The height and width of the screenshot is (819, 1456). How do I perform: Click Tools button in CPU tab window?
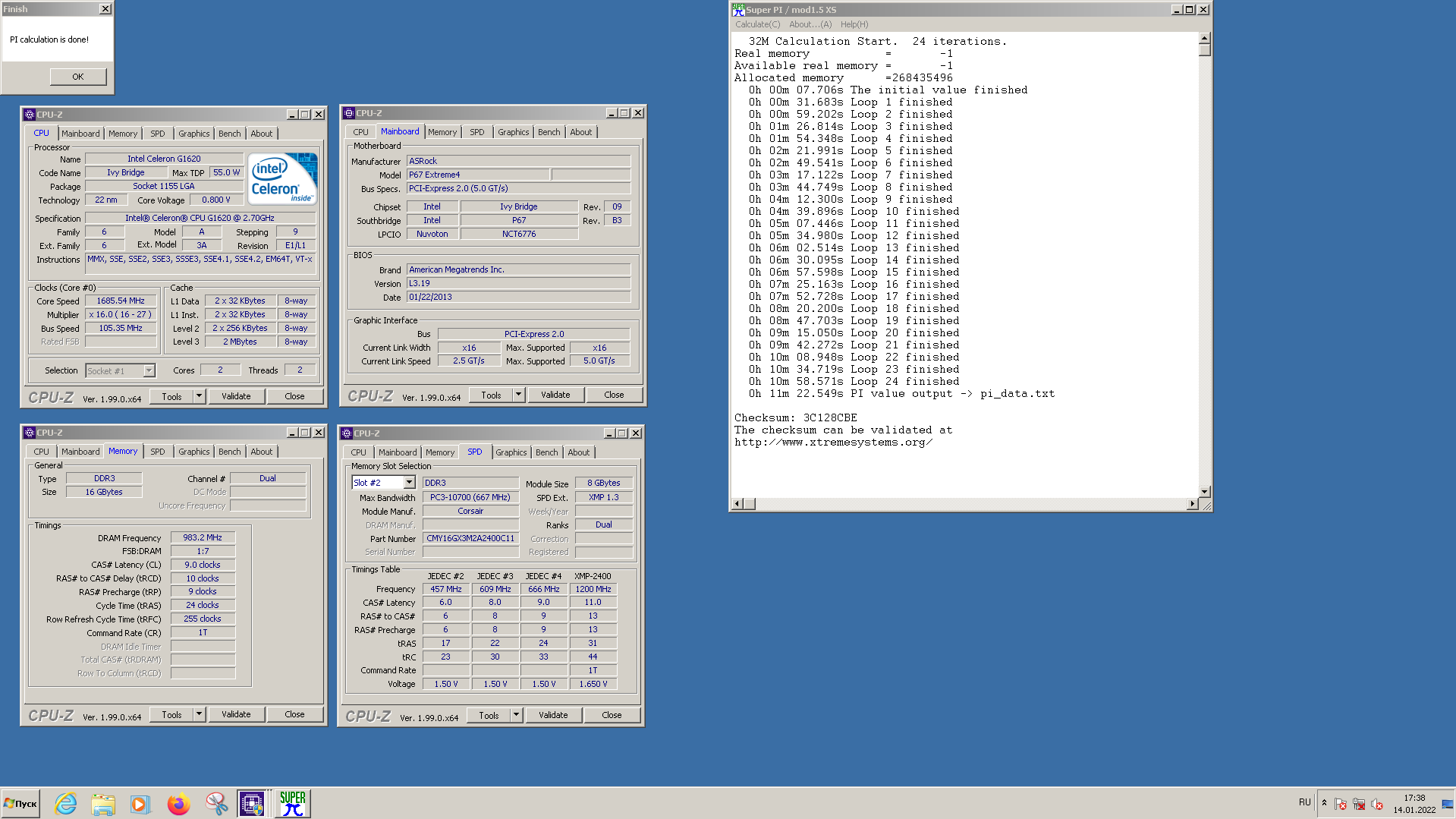(x=171, y=396)
